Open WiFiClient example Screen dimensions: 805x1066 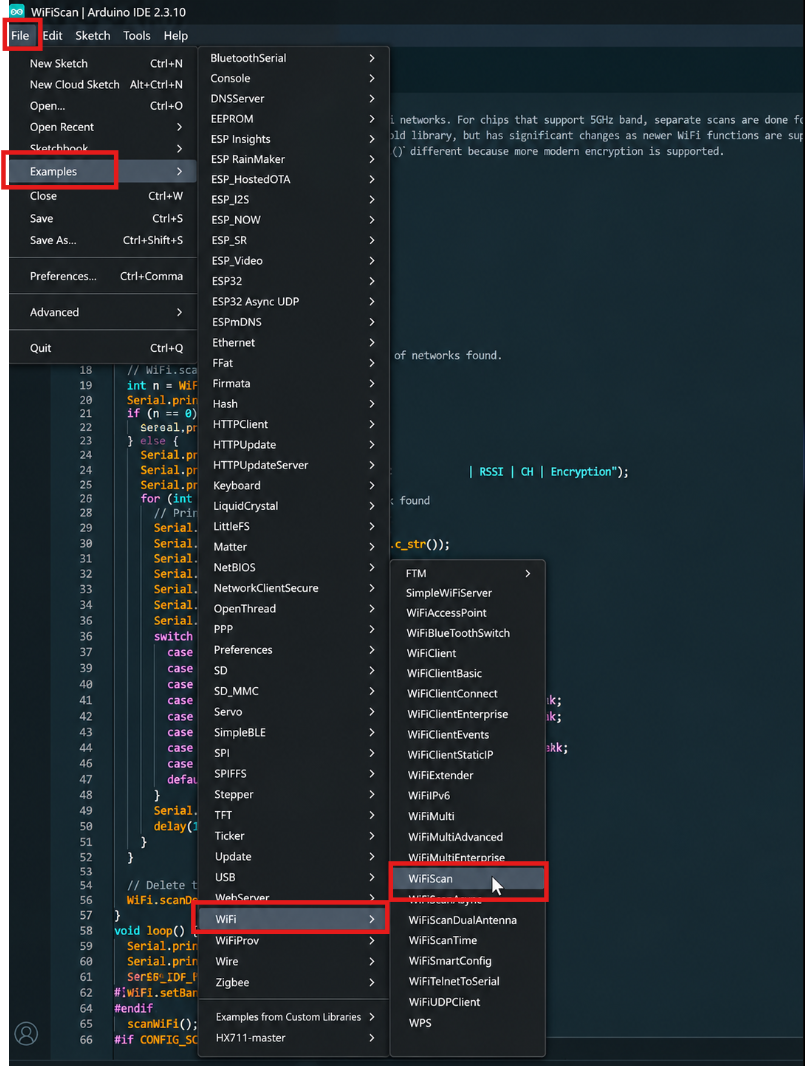tap(468, 653)
